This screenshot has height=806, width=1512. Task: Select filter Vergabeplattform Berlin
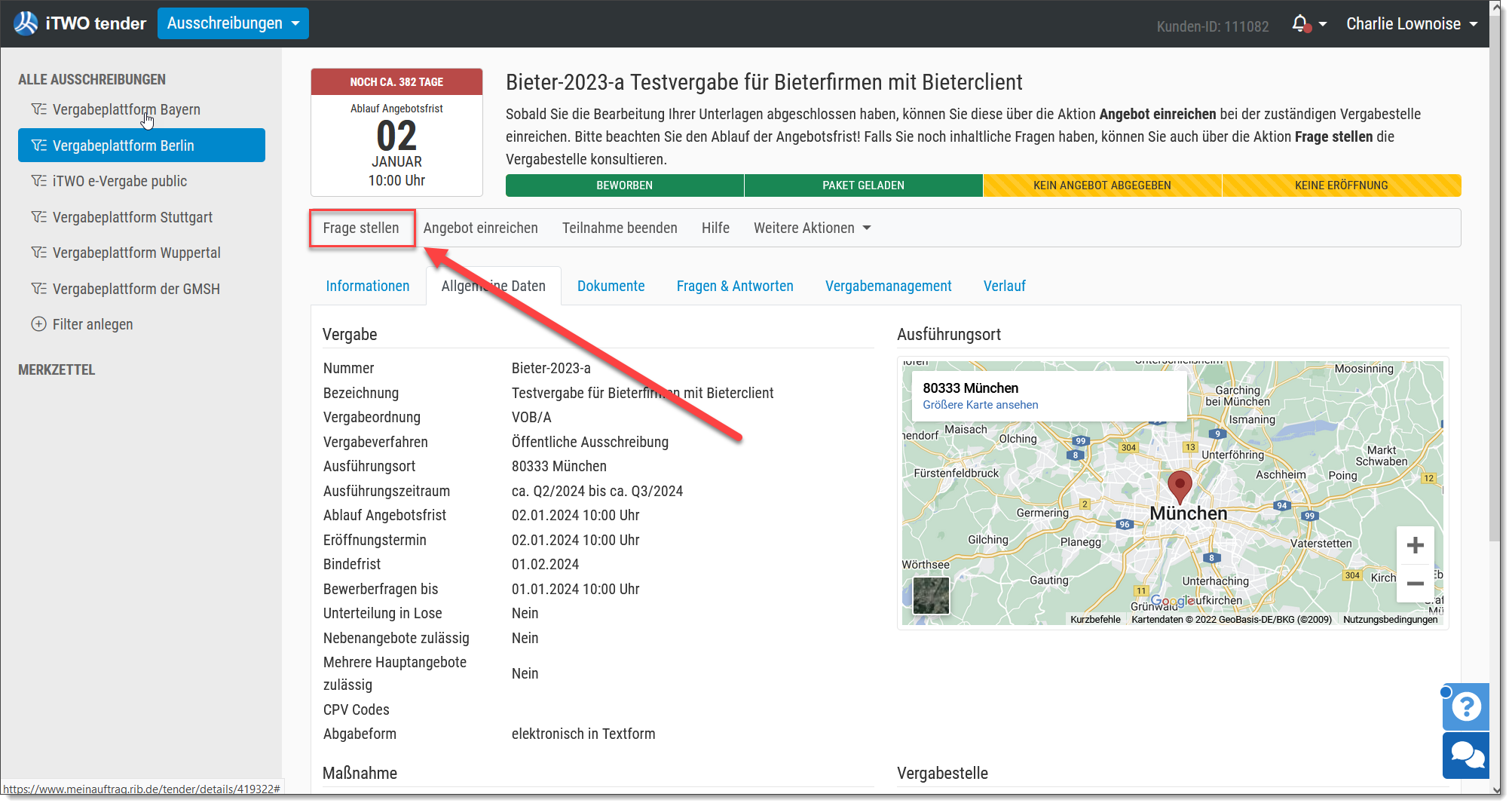pyautogui.click(x=142, y=146)
